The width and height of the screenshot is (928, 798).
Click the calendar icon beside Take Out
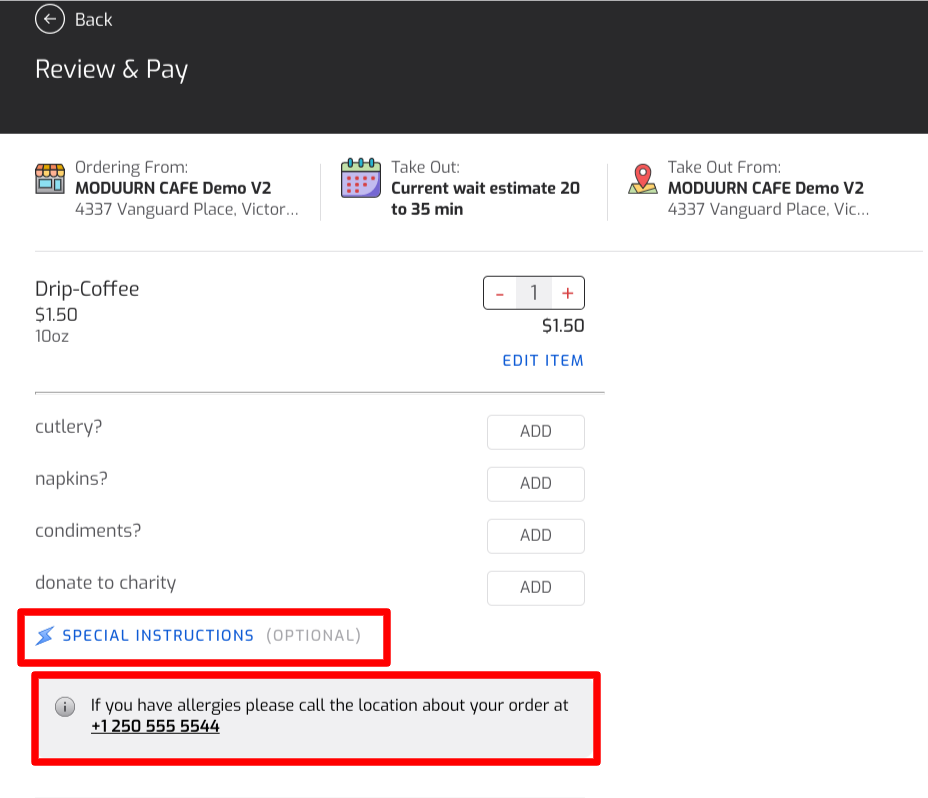(x=360, y=178)
